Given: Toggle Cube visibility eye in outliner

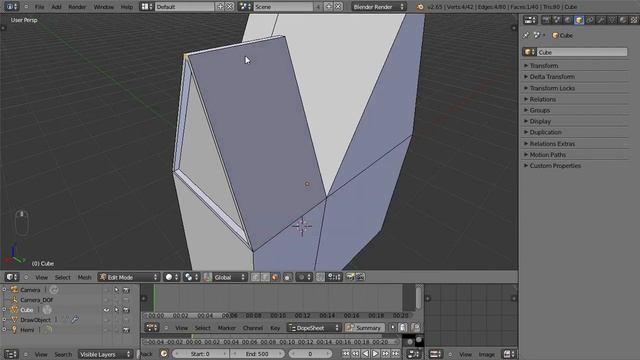Looking at the screenshot, I should coord(106,310).
